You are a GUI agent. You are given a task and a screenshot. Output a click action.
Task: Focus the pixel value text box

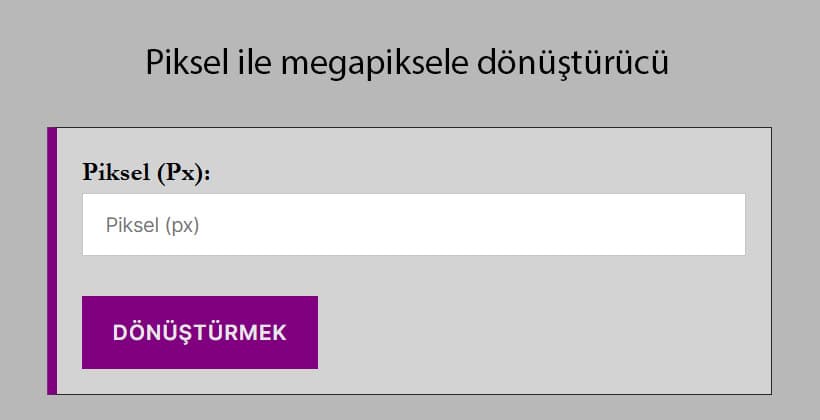pyautogui.click(x=413, y=225)
